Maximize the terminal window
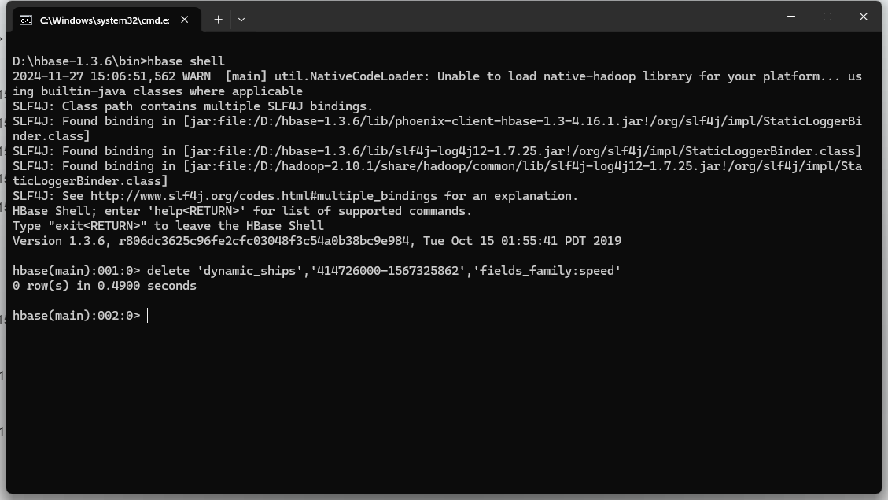The height and width of the screenshot is (500, 889). (827, 17)
